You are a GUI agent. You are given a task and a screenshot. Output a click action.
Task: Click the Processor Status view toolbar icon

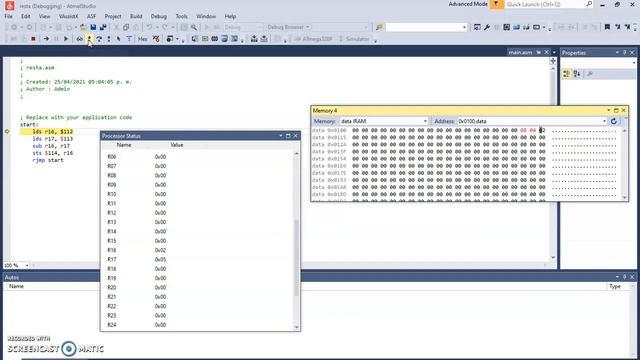coord(195,39)
